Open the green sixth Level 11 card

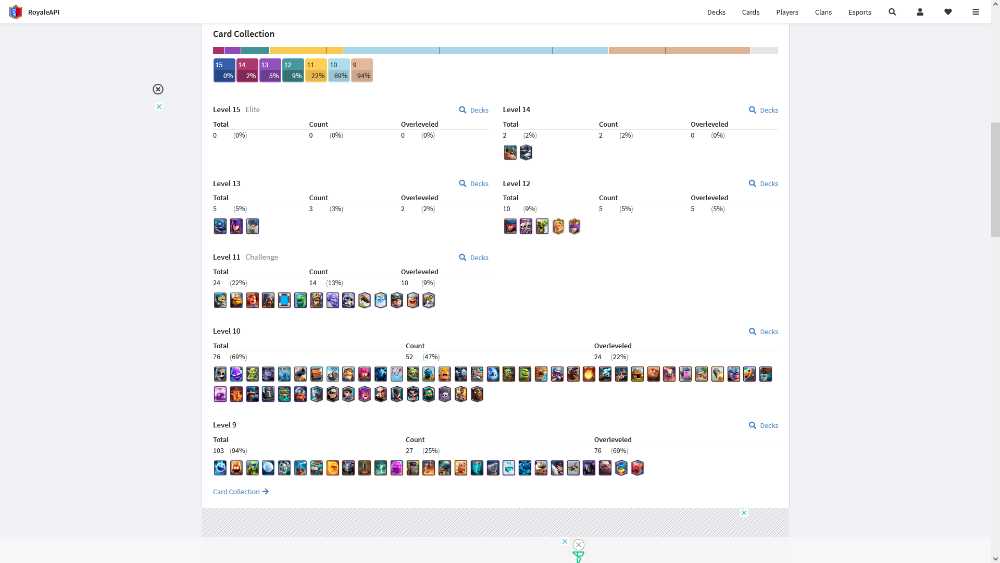[300, 300]
